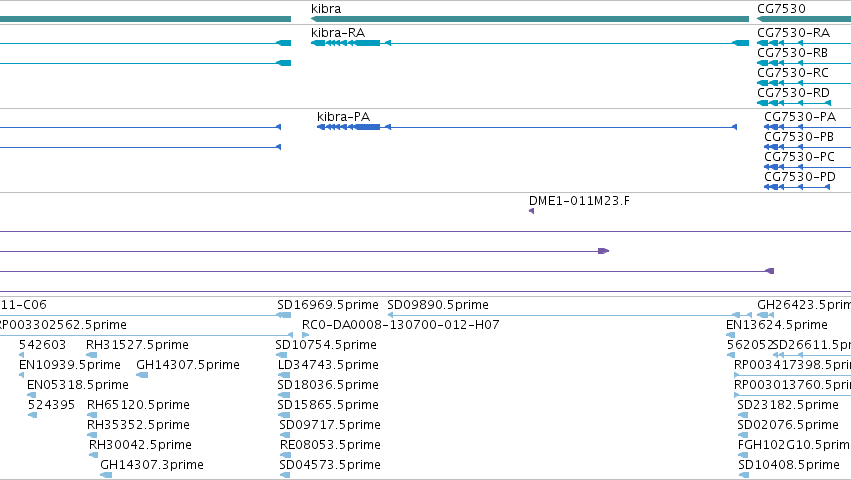
Task: Select the CG7530 gene label
Action: [x=781, y=9]
